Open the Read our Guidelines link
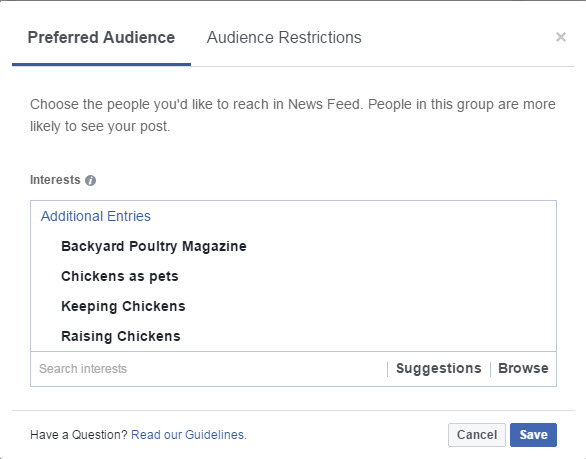Image resolution: width=586 pixels, height=459 pixels. [x=189, y=435]
